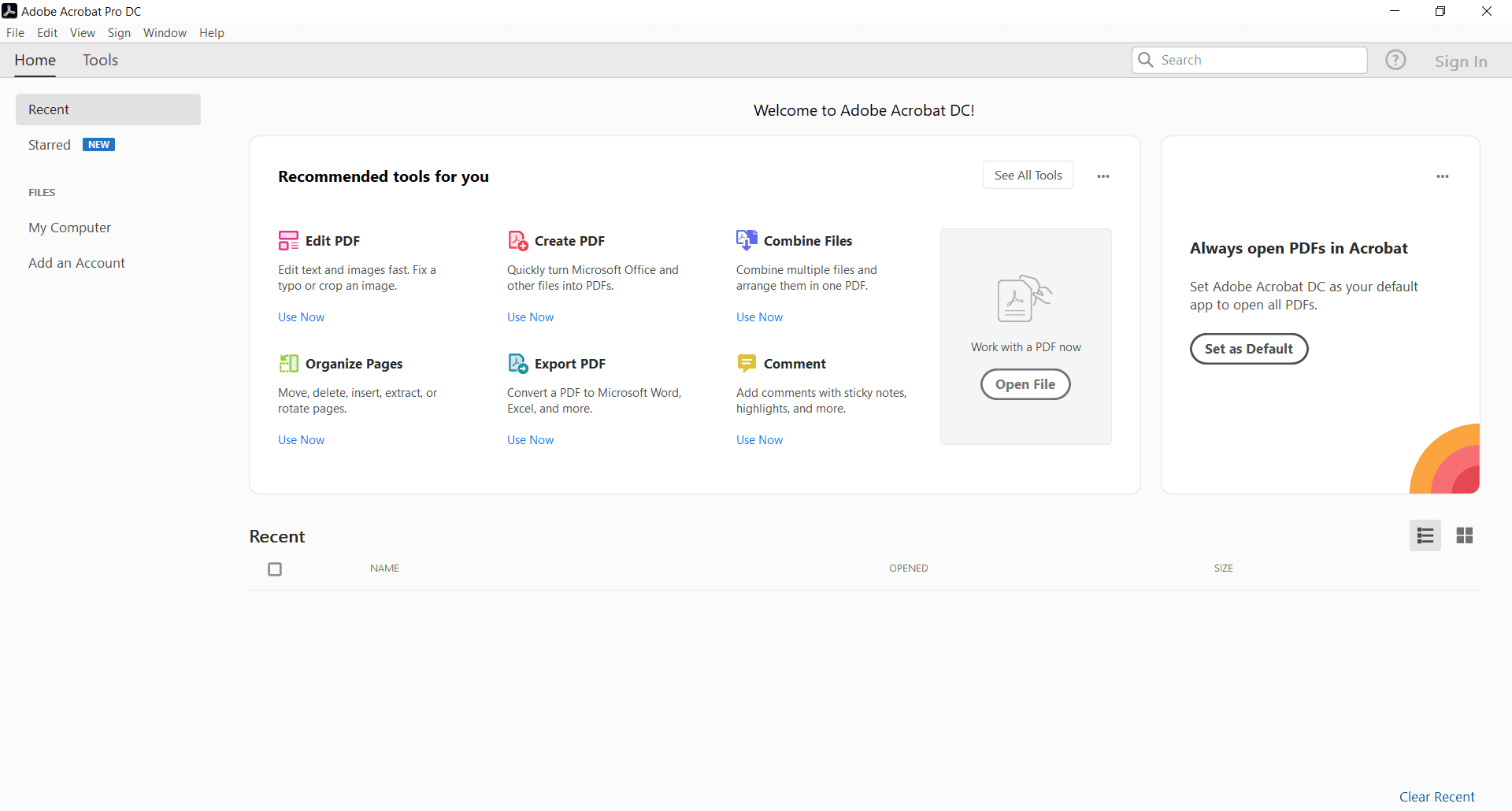Image resolution: width=1512 pixels, height=811 pixels.
Task: Open options menu for Always open PDFs card
Action: 1443,176
